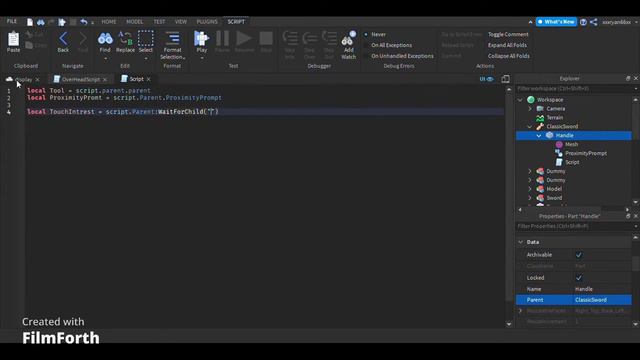640x360 pixels.
Task: Toggle UI visibility eye button
Action: (x=487, y=79)
